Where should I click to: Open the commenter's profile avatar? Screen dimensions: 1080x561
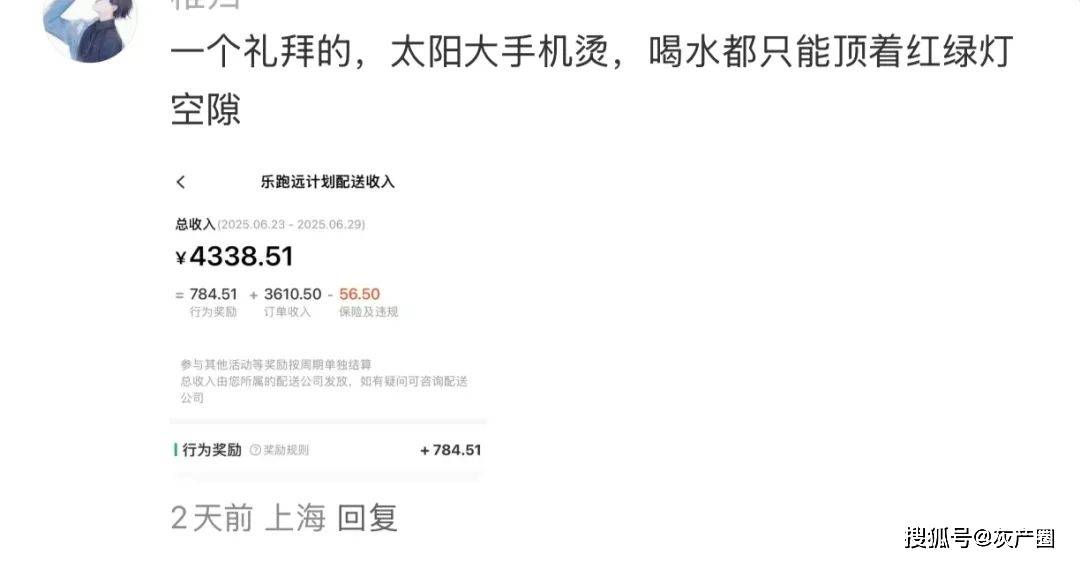pyautogui.click(x=90, y=29)
